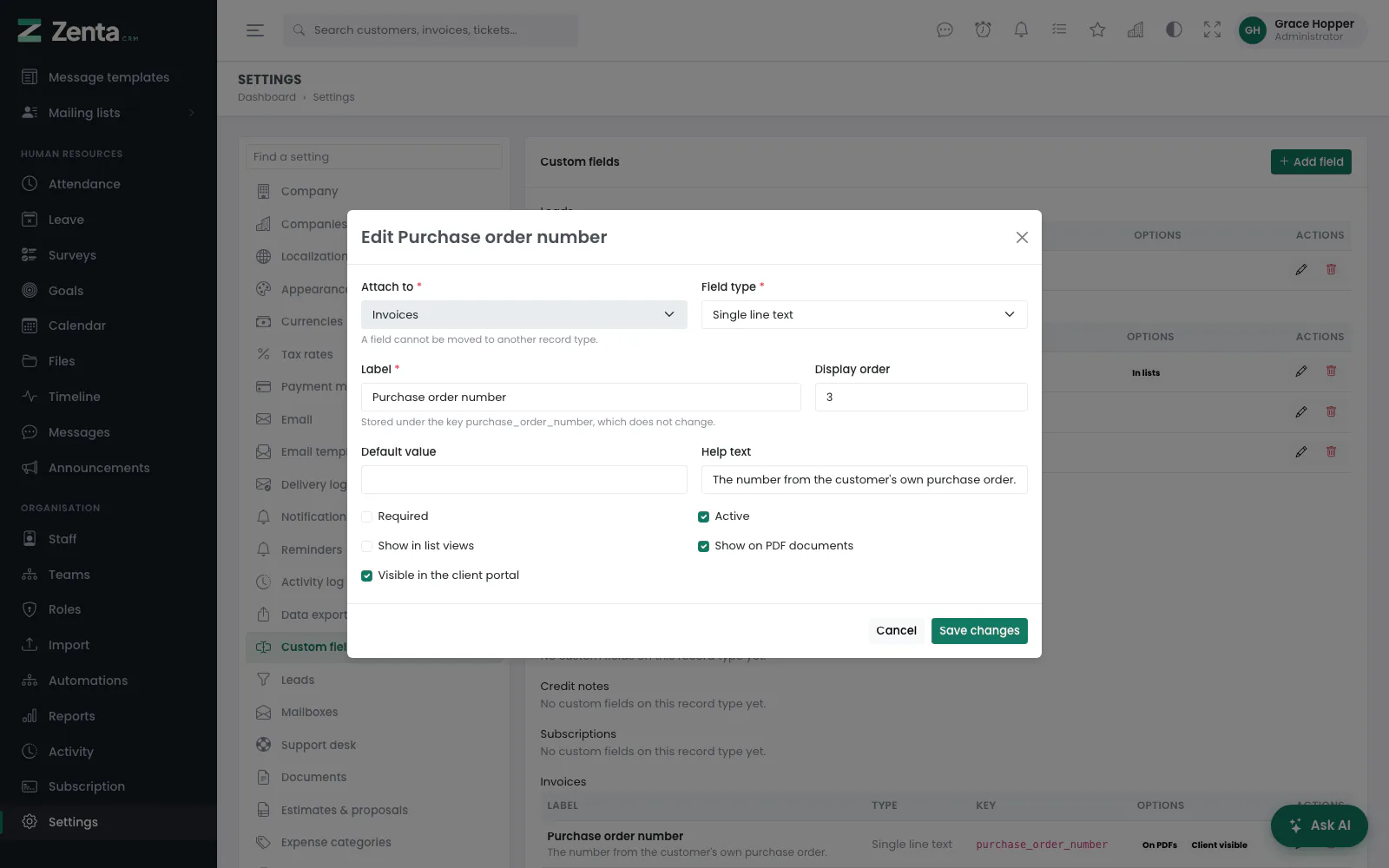Open notifications bell icon
Image resolution: width=1389 pixels, height=868 pixels.
(1021, 30)
